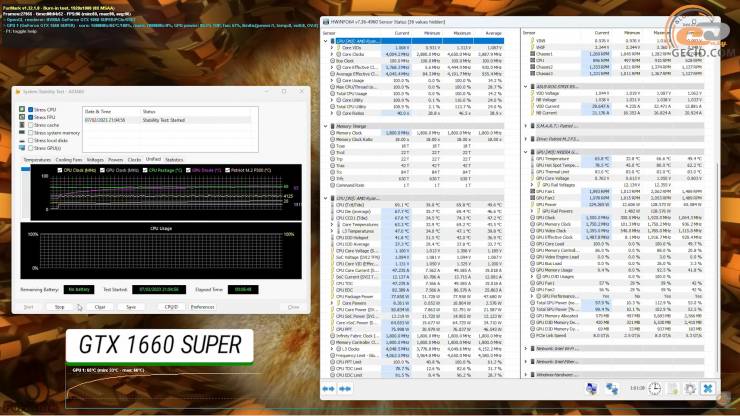740x416 pixels.
Task: Click the blue X close icon in HWiNFO toolbar
Action: [707, 389]
